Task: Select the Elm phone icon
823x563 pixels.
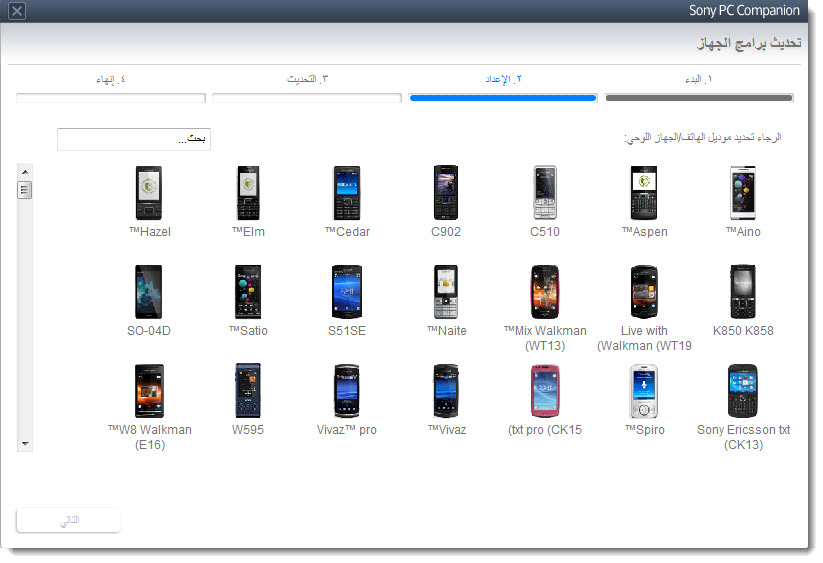Action: pyautogui.click(x=248, y=193)
